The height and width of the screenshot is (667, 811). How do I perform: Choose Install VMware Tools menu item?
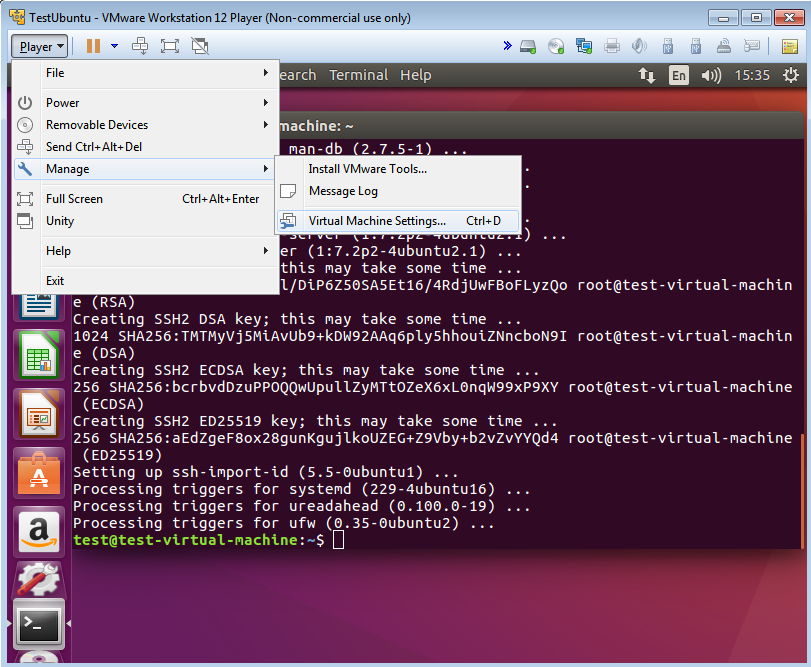[x=367, y=169]
